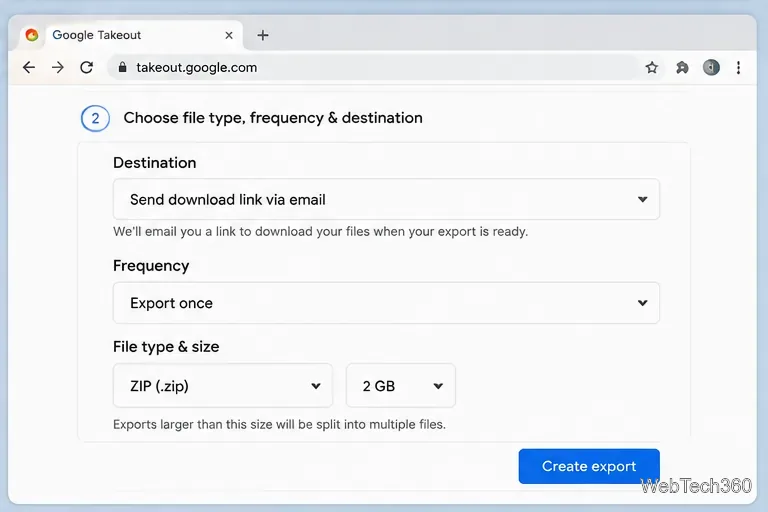Open the 2 GB size dropdown
768x512 pixels.
(x=401, y=386)
